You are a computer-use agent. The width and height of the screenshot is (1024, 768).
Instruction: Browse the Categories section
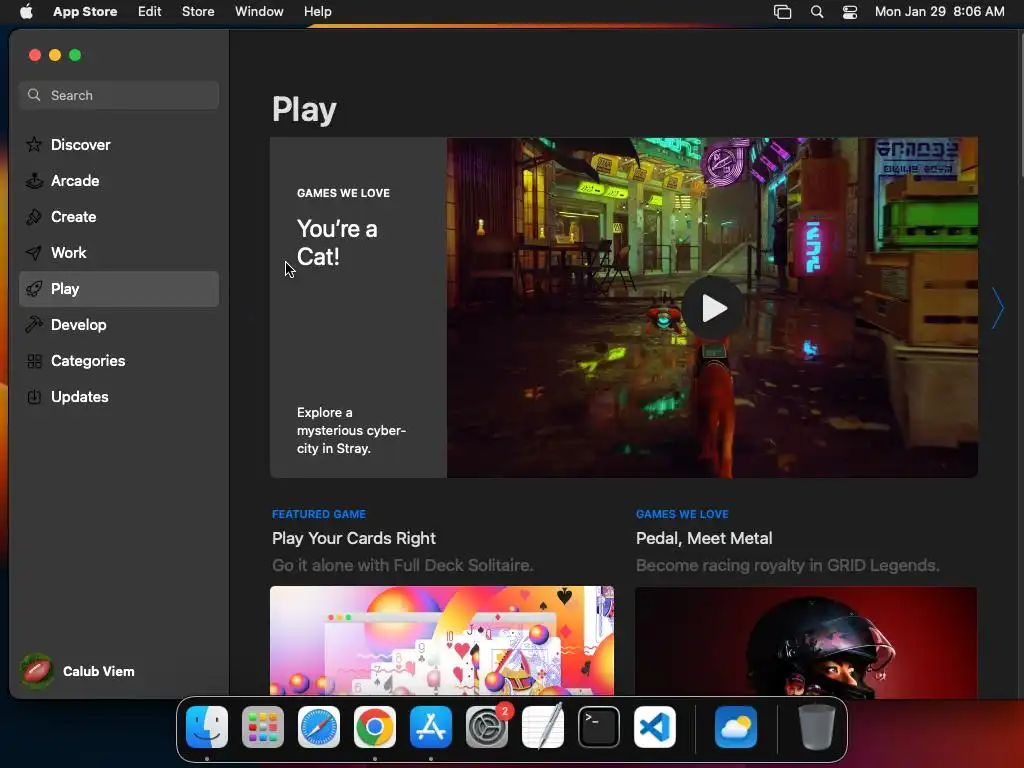pos(119,360)
